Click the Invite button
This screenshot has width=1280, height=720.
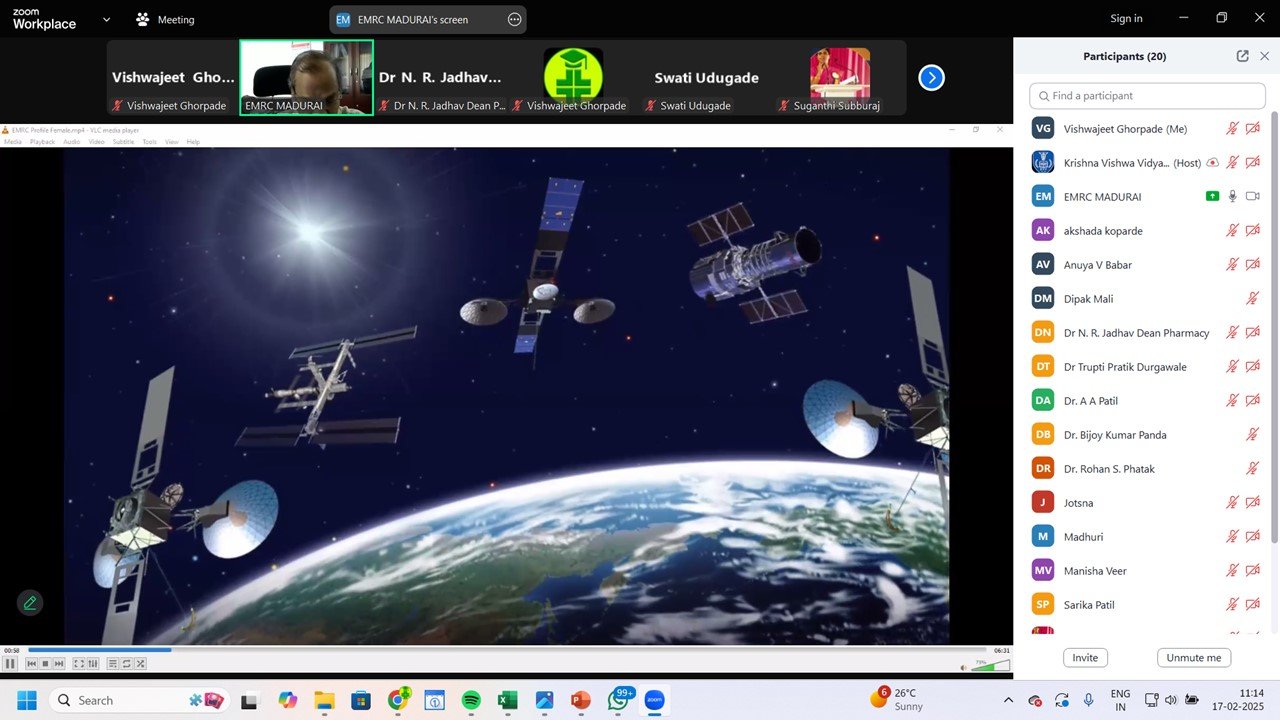[1085, 658]
